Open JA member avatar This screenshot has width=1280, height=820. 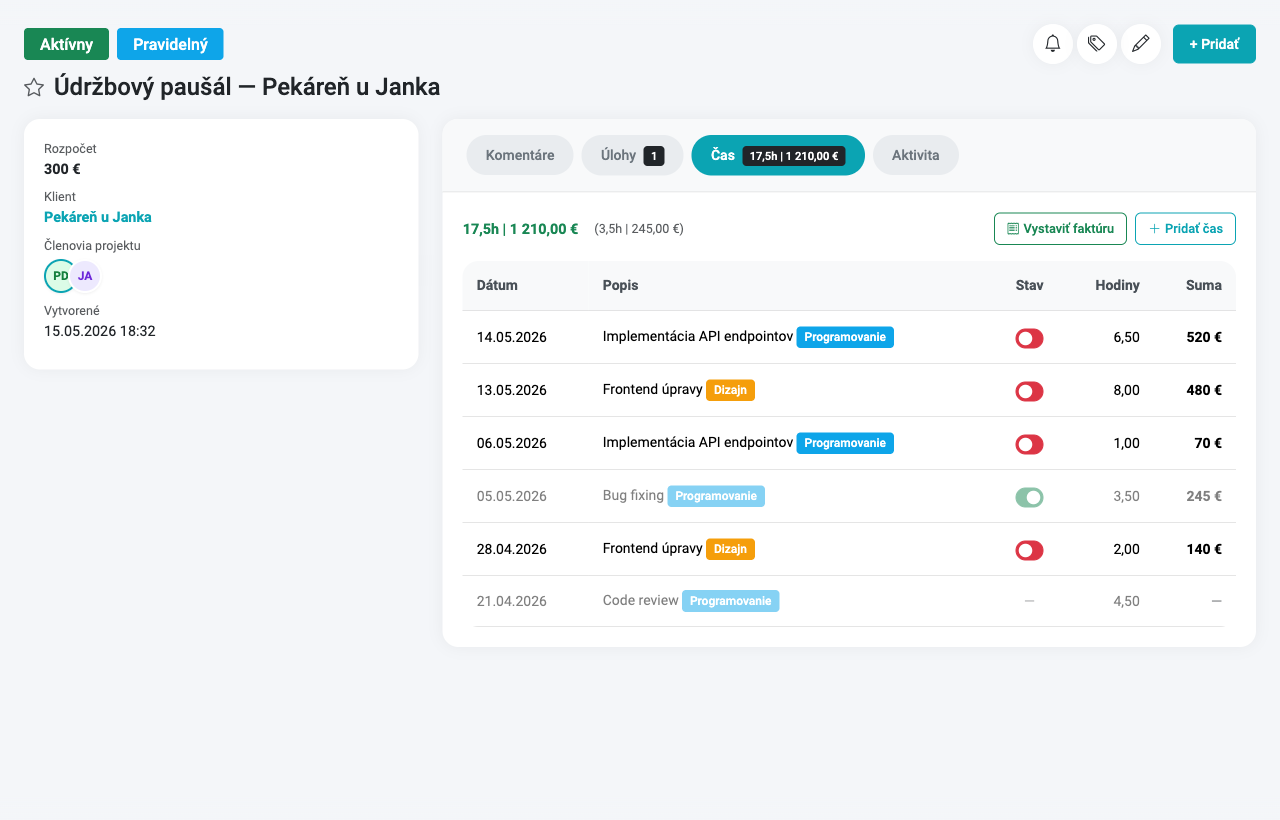point(85,276)
